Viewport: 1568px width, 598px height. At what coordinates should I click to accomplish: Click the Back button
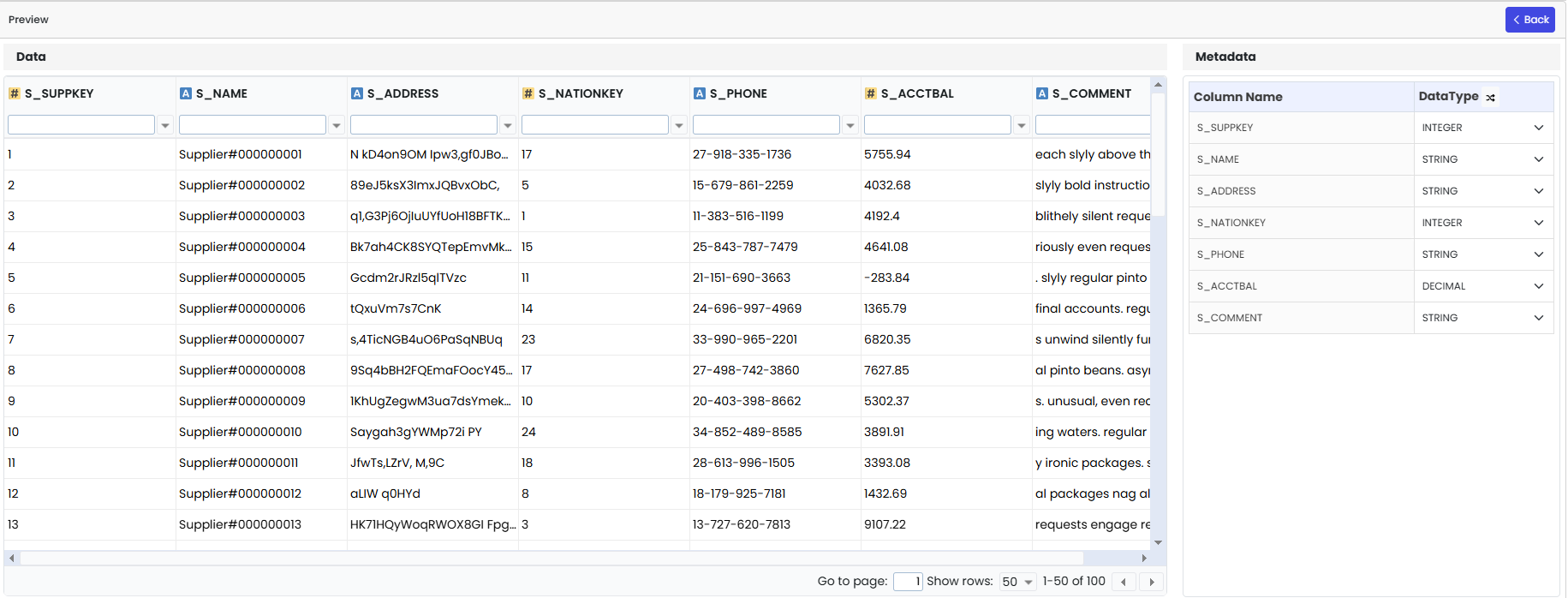click(1529, 20)
